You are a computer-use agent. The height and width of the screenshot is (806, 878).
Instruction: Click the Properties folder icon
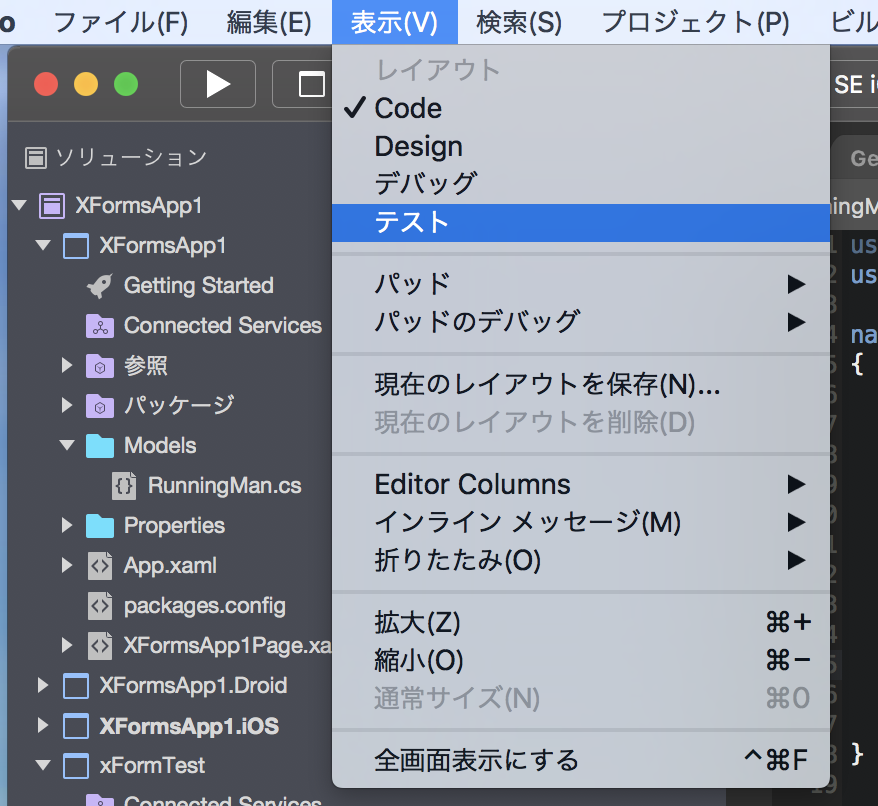pyautogui.click(x=100, y=526)
